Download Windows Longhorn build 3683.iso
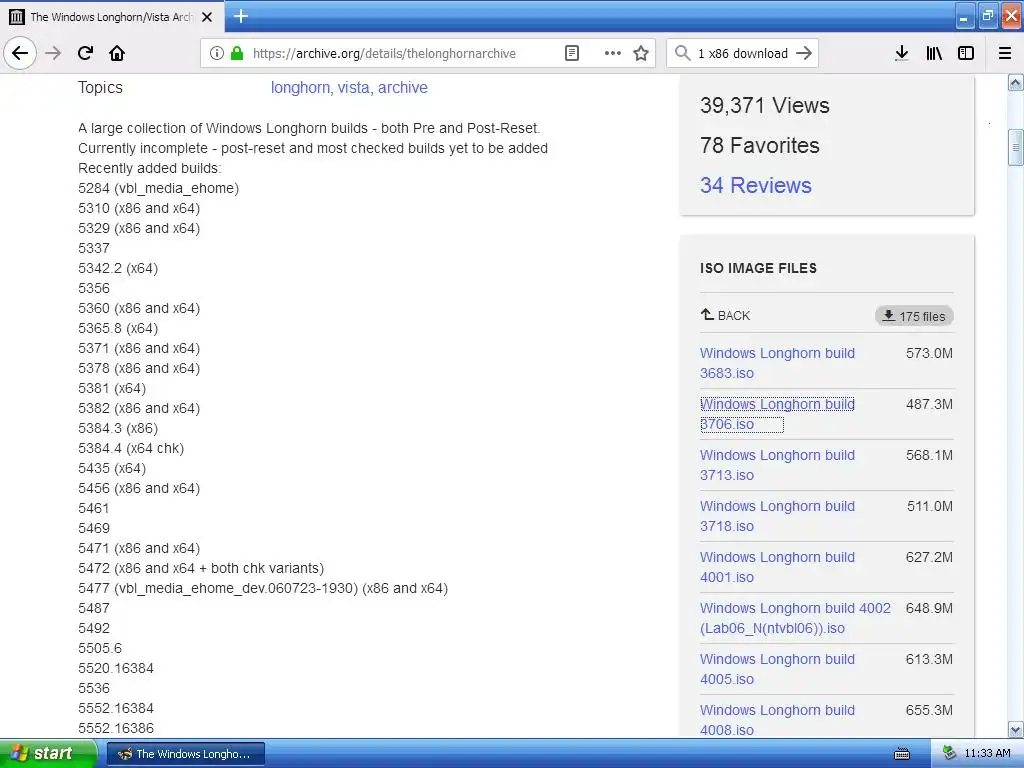Viewport: 1024px width, 768px height. pos(777,363)
